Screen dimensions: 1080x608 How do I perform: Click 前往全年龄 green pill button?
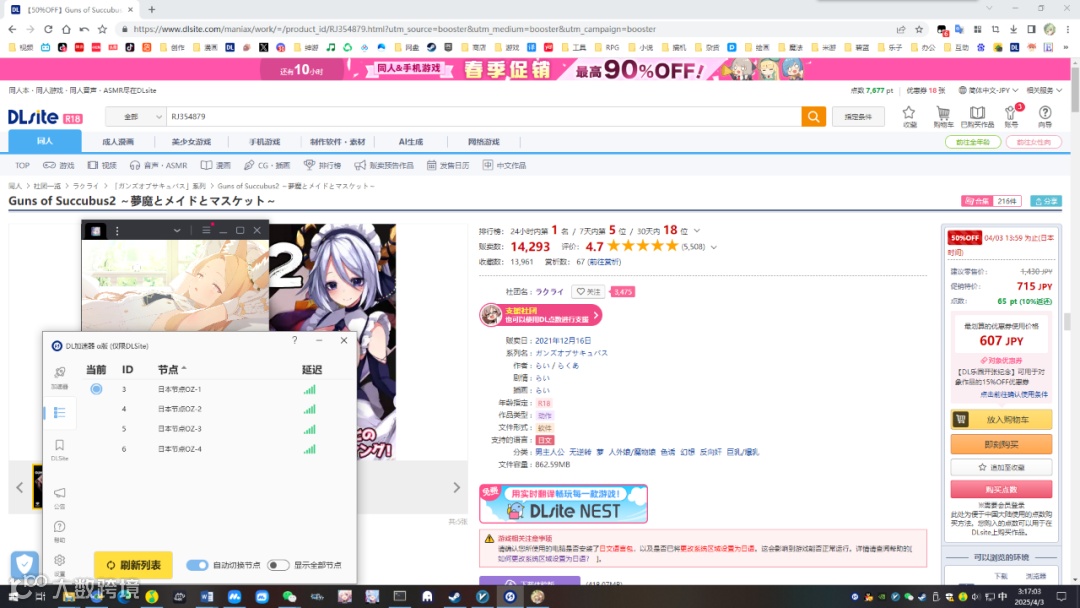(x=973, y=142)
